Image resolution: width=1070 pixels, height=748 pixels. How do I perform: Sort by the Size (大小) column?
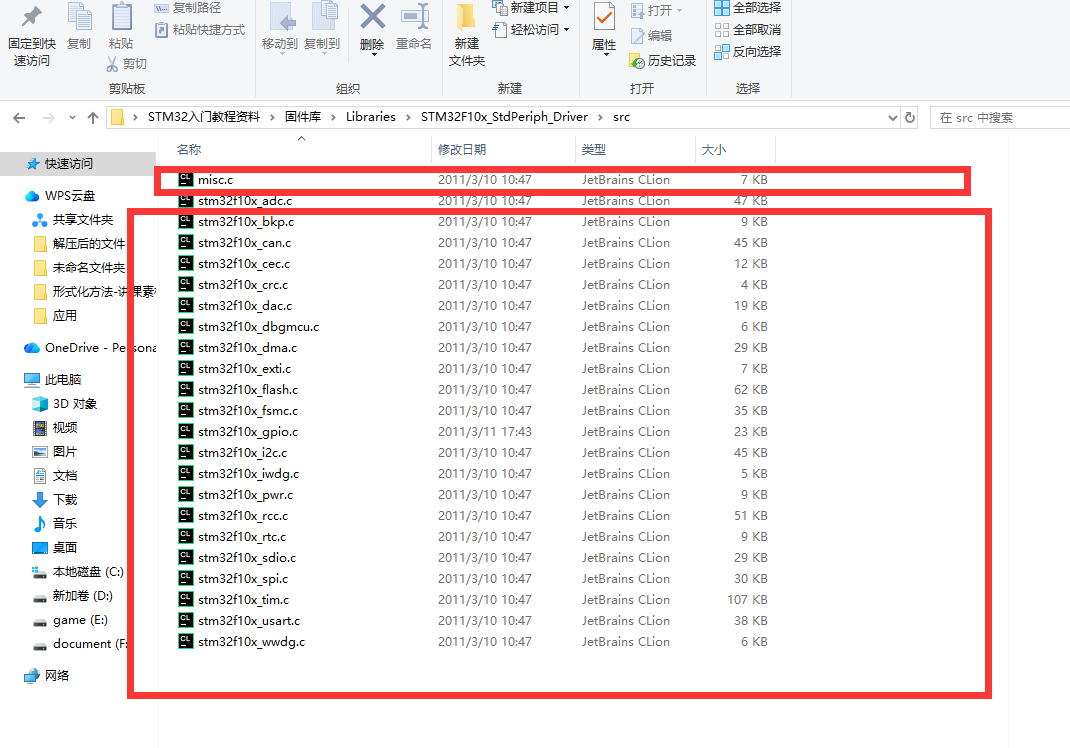(x=714, y=149)
